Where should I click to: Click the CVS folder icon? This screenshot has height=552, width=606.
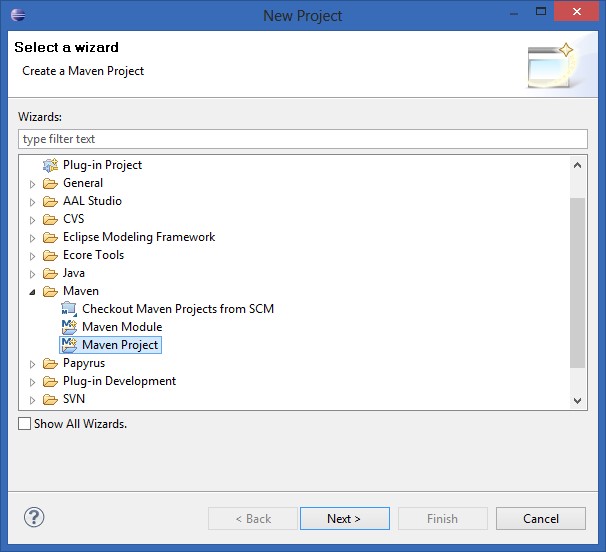click(50, 220)
